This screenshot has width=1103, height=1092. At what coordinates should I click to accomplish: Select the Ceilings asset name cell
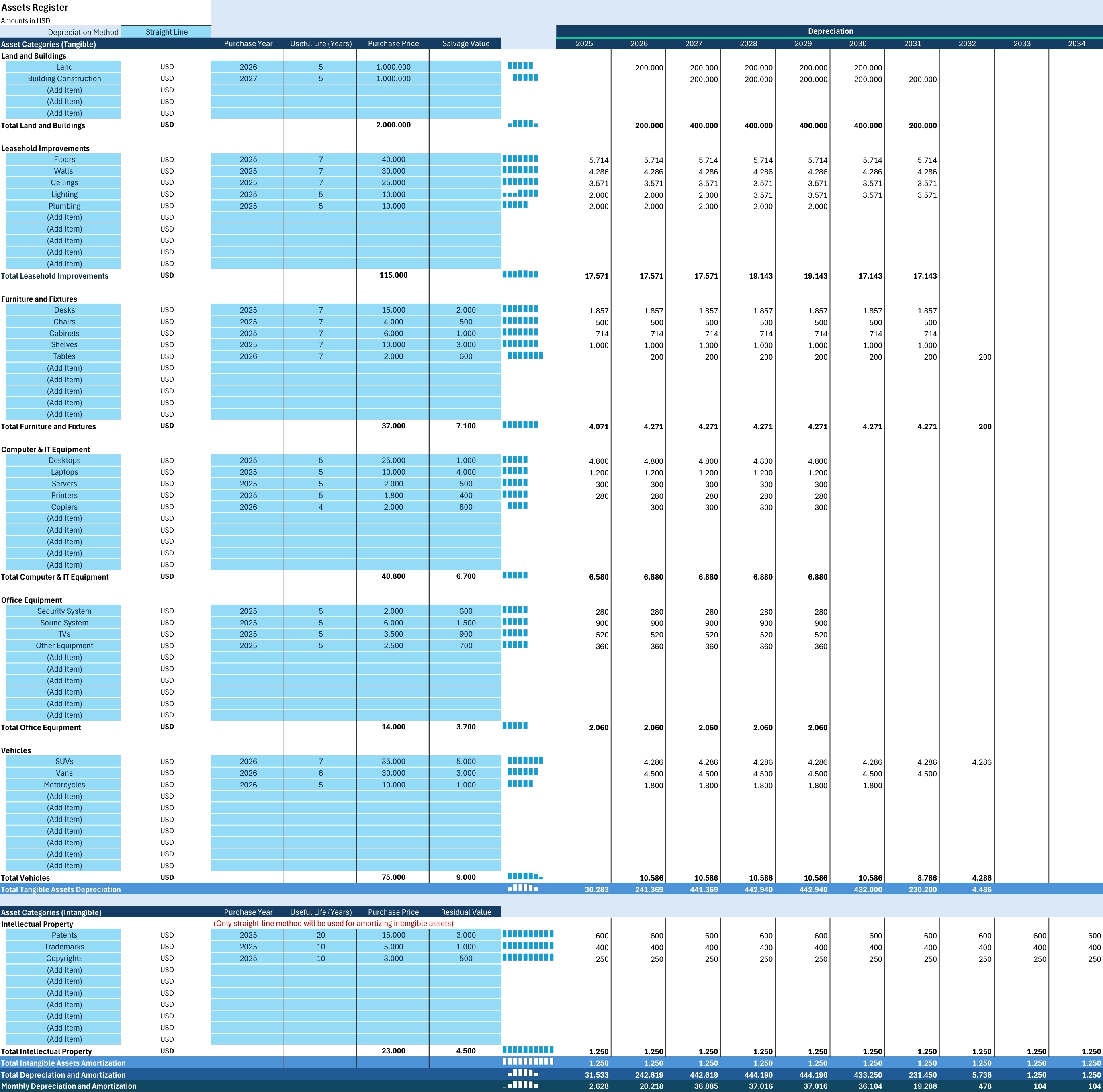pyautogui.click(x=63, y=183)
